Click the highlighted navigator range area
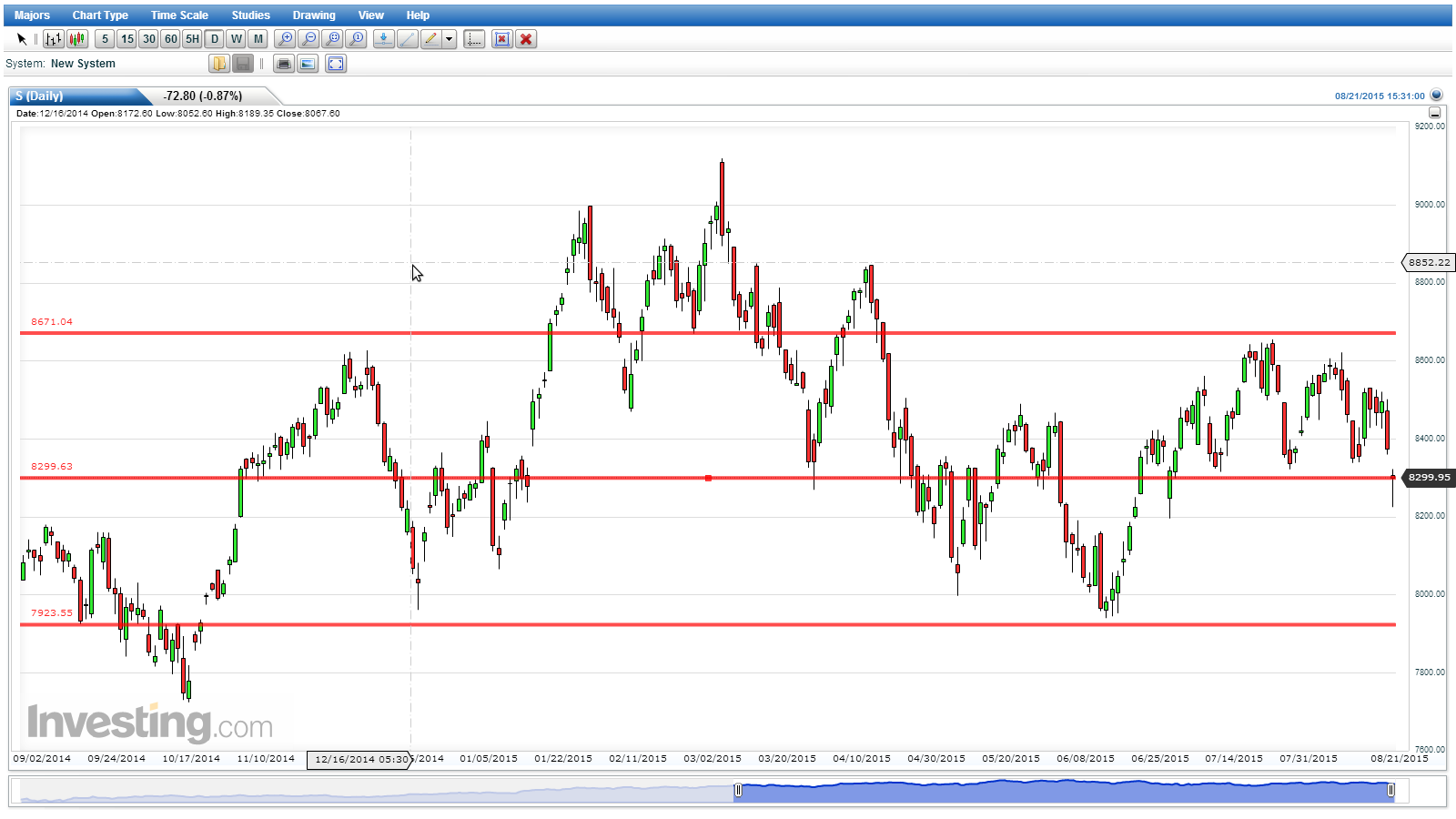This screenshot has width=1456, height=819. tap(1065, 791)
